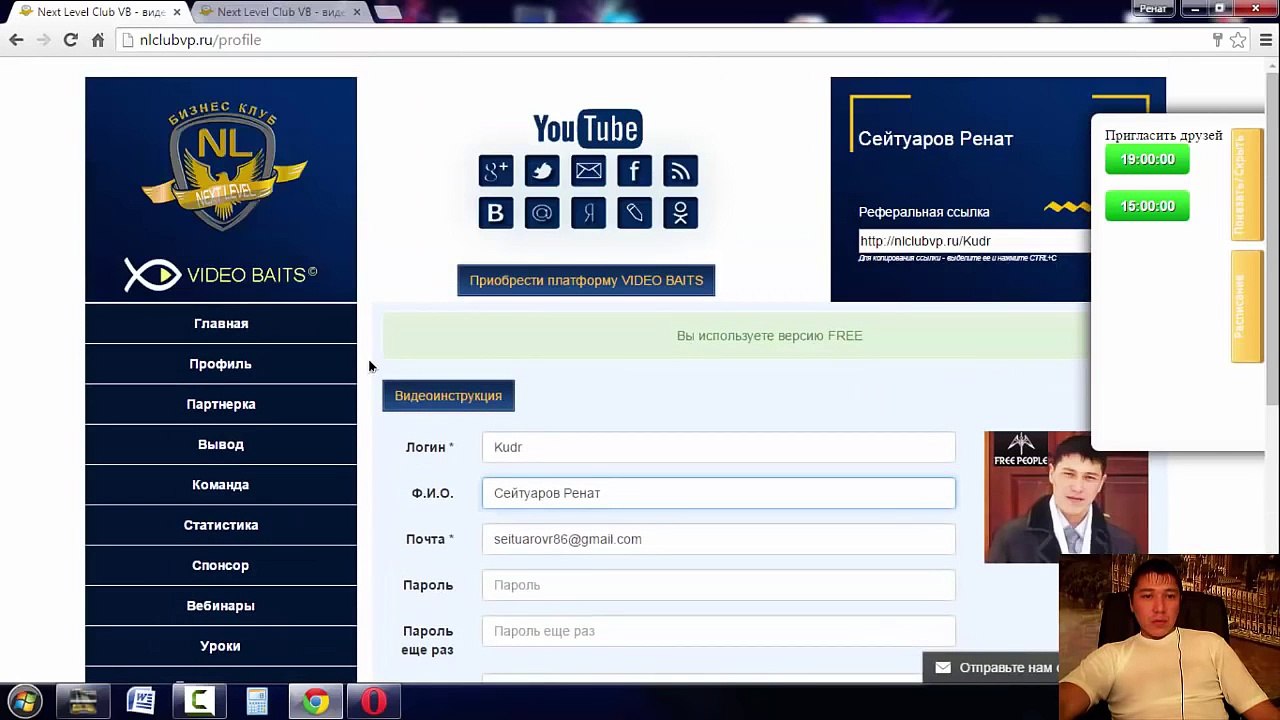Click the profile photo thumbnail
The height and width of the screenshot is (720, 1280).
click(1066, 497)
